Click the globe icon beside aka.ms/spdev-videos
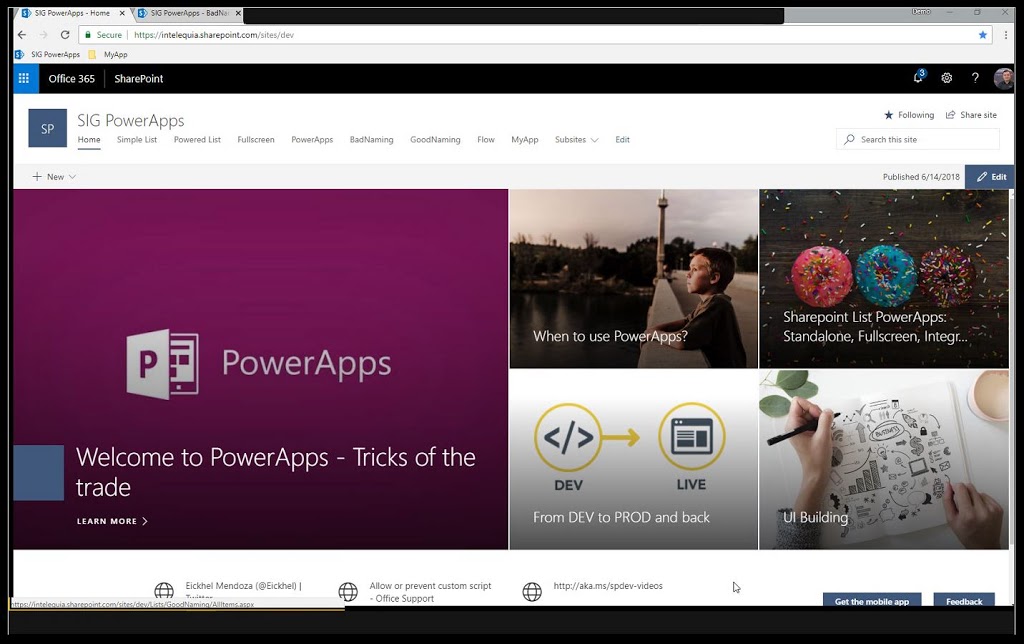Image resolution: width=1024 pixels, height=644 pixels. [532, 592]
